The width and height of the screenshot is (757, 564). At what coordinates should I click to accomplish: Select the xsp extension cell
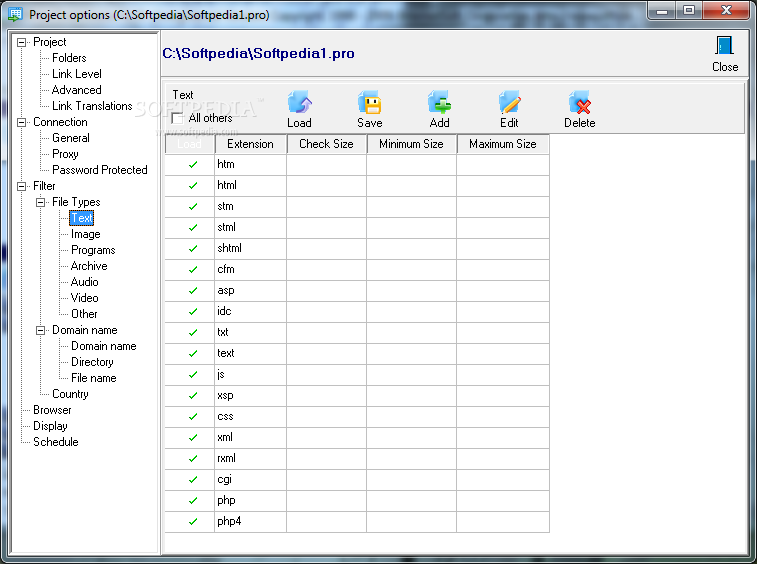251,395
